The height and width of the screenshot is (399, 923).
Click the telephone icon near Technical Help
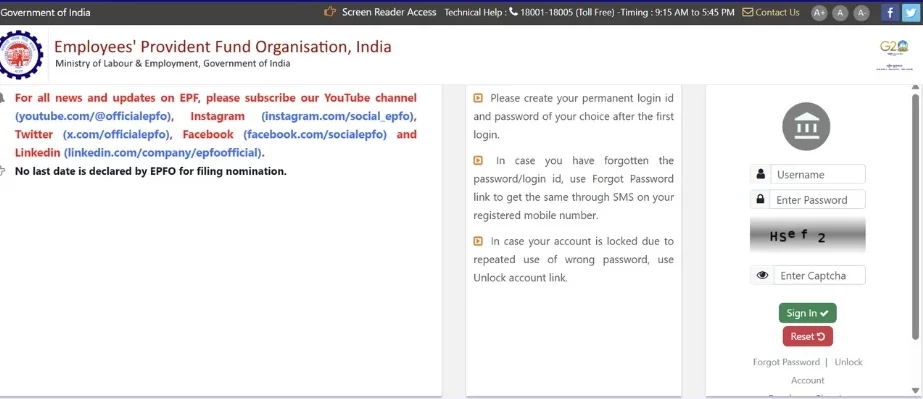[x=513, y=12]
